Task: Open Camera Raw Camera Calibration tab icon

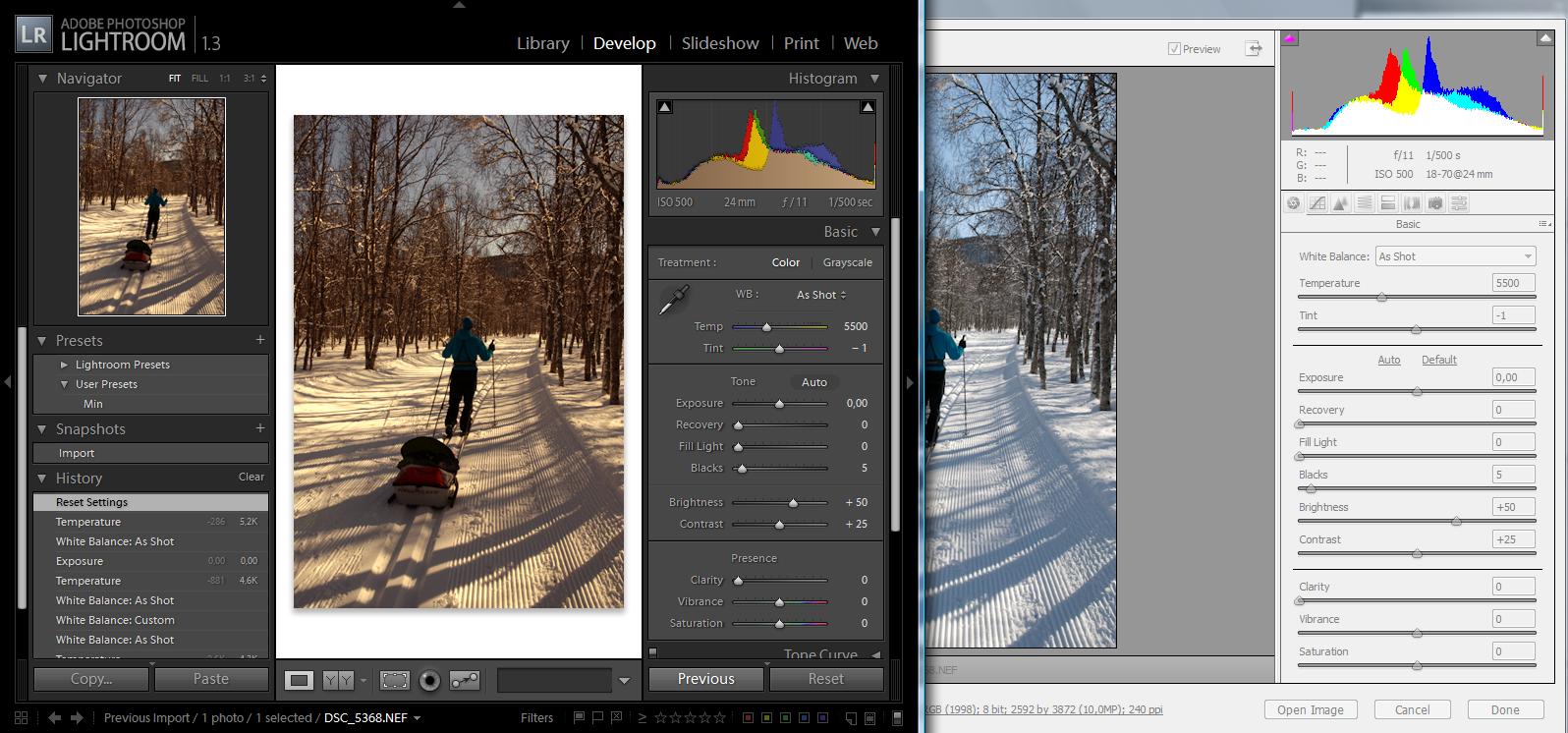Action: click(1435, 203)
